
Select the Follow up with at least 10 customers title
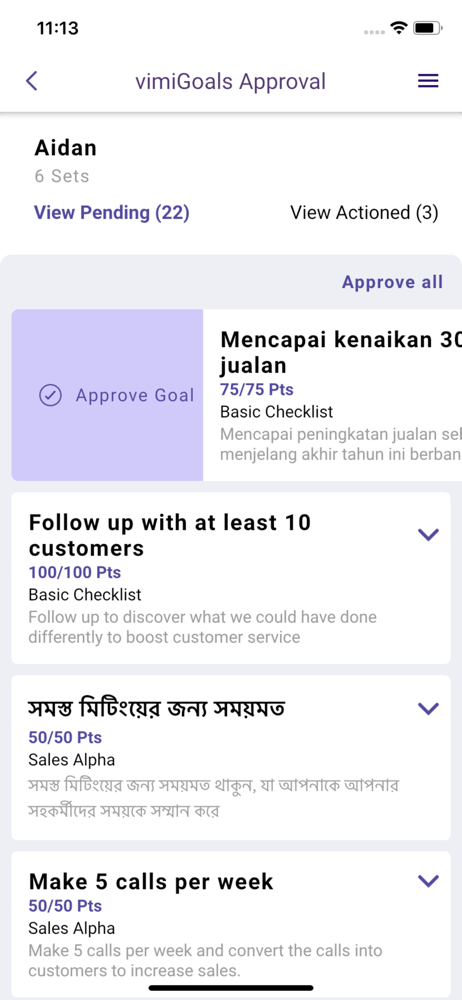coord(170,536)
